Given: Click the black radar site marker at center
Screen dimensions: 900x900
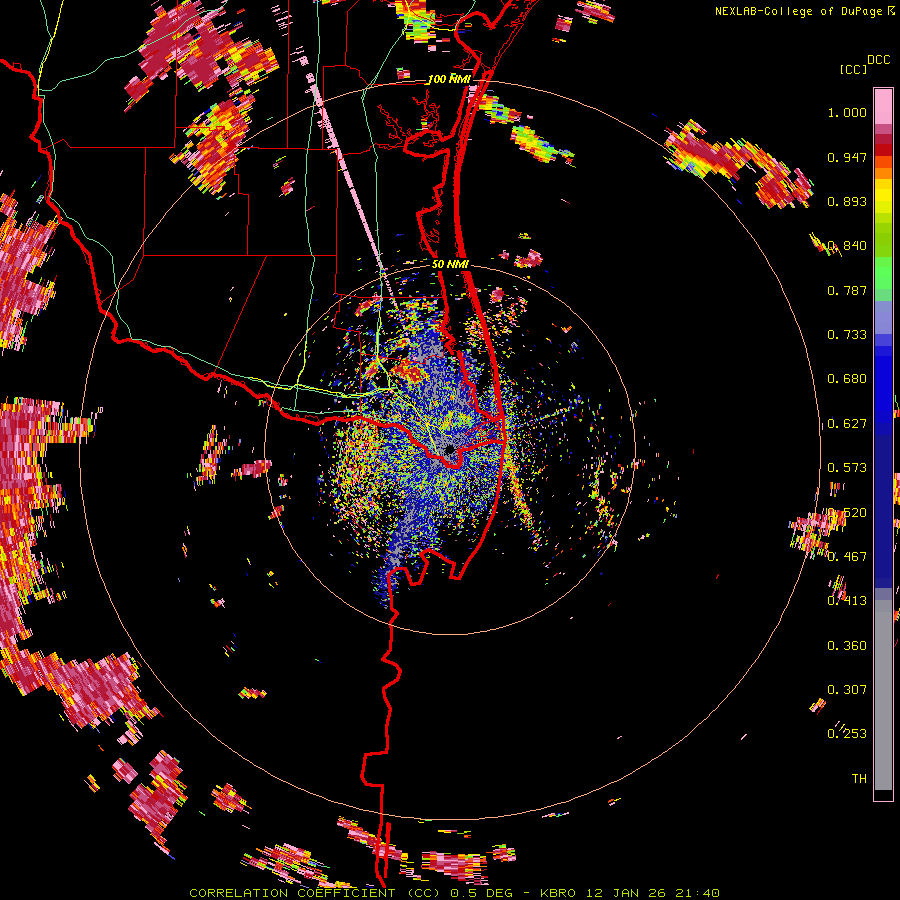Looking at the screenshot, I should (449, 449).
